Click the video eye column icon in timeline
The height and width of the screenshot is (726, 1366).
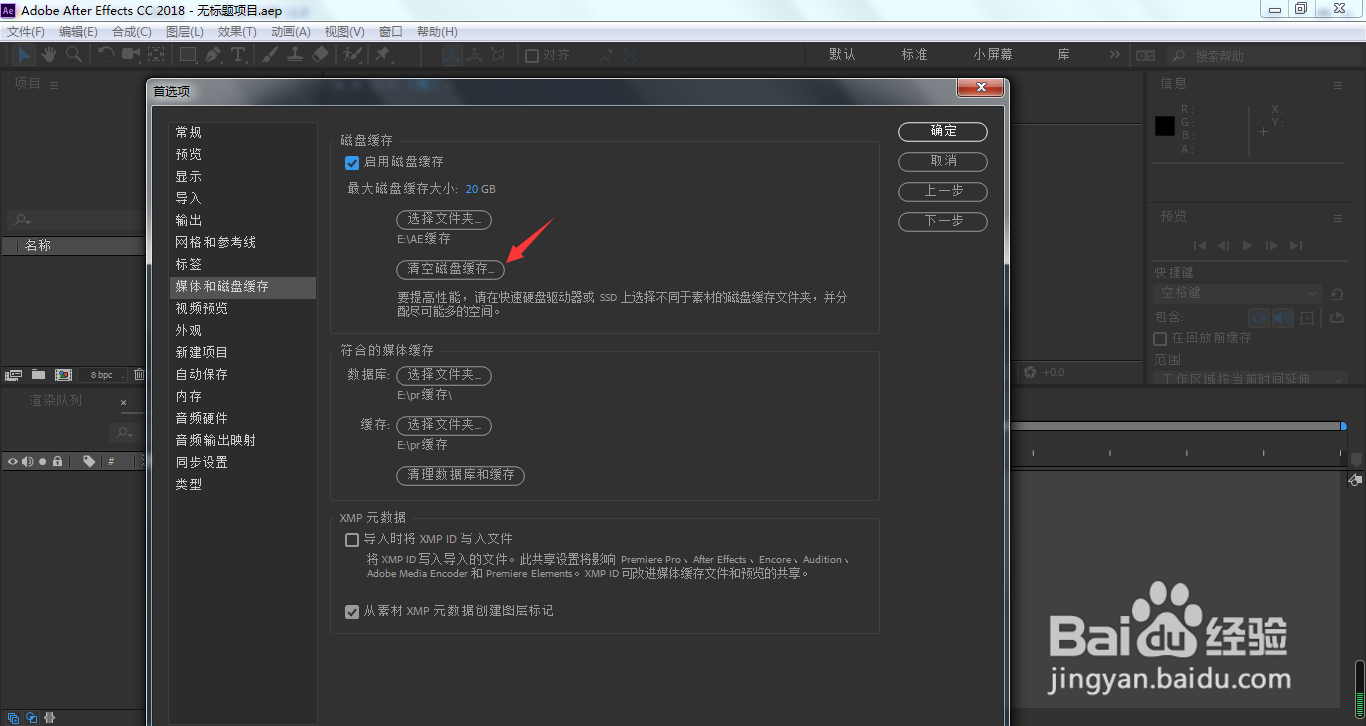pos(13,461)
